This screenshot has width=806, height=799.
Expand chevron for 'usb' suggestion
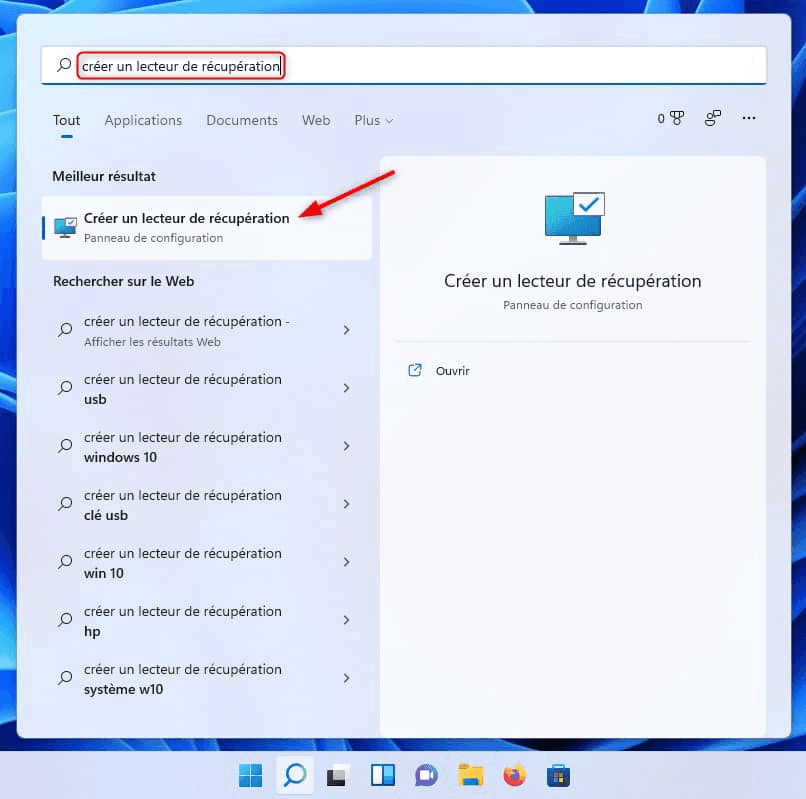point(346,388)
